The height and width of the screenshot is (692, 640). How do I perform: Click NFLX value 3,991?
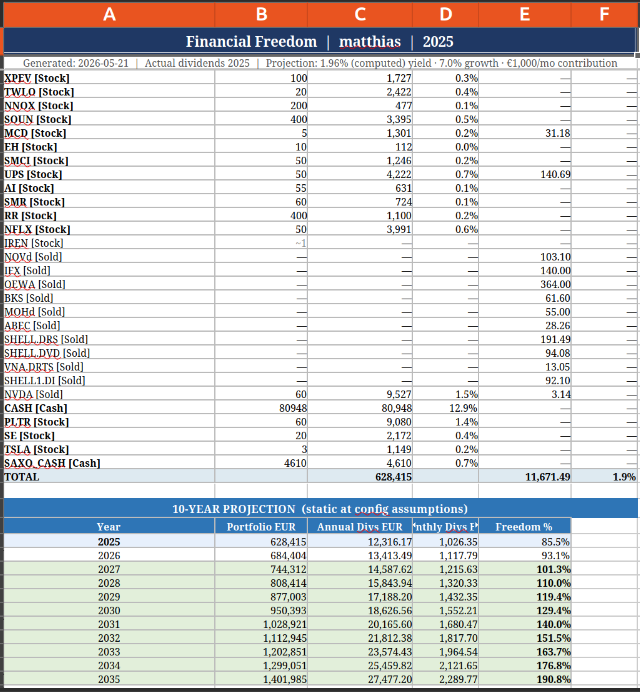360,229
